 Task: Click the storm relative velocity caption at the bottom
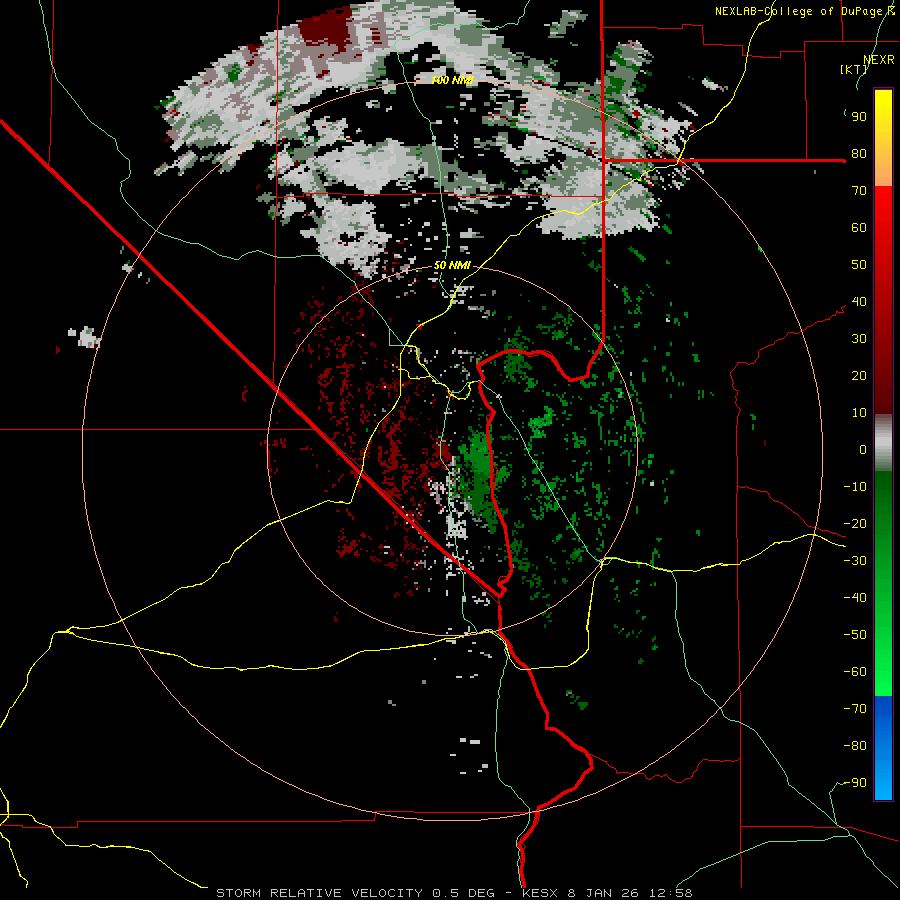tap(454, 893)
